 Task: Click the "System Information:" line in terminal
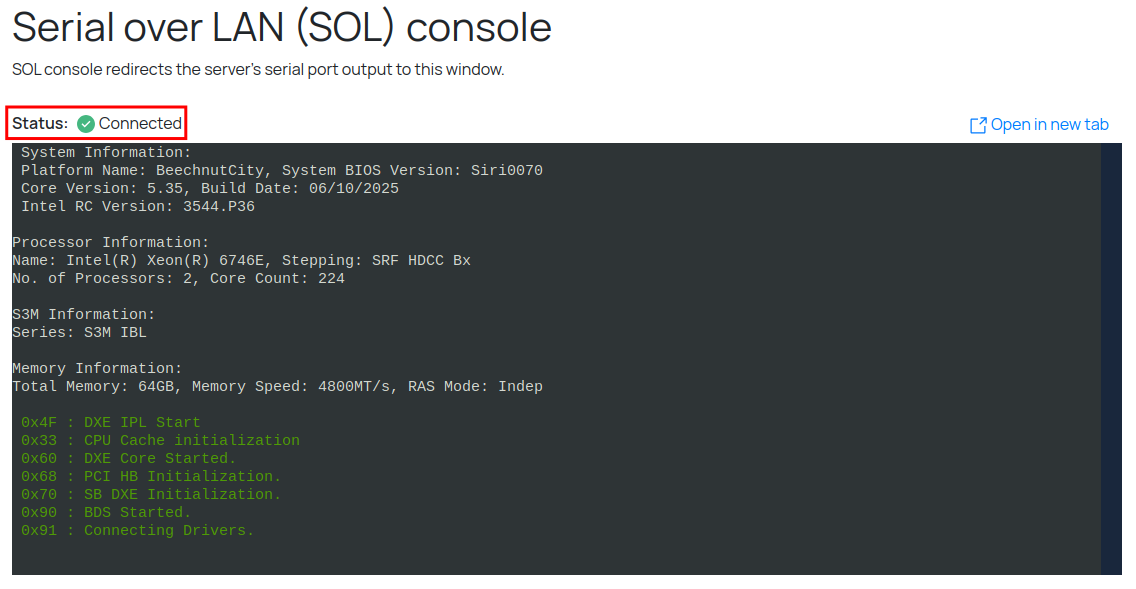coord(105,153)
